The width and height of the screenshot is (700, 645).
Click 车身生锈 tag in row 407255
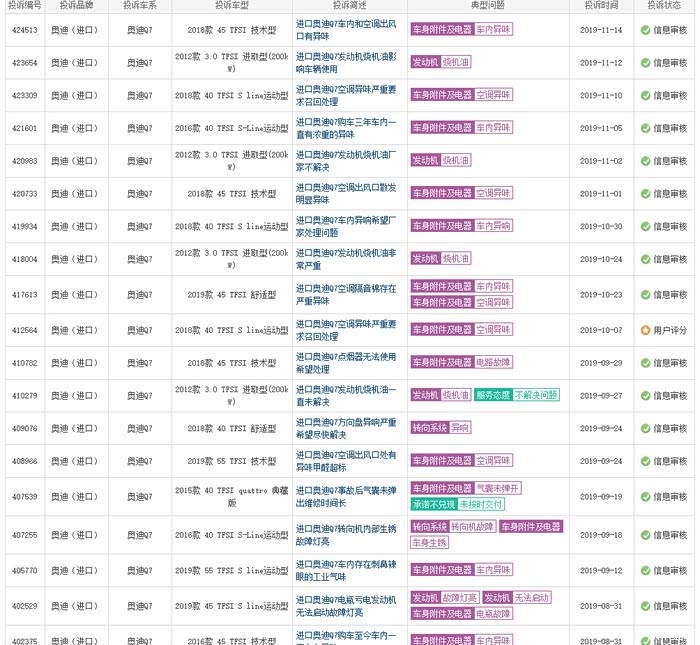(429, 542)
